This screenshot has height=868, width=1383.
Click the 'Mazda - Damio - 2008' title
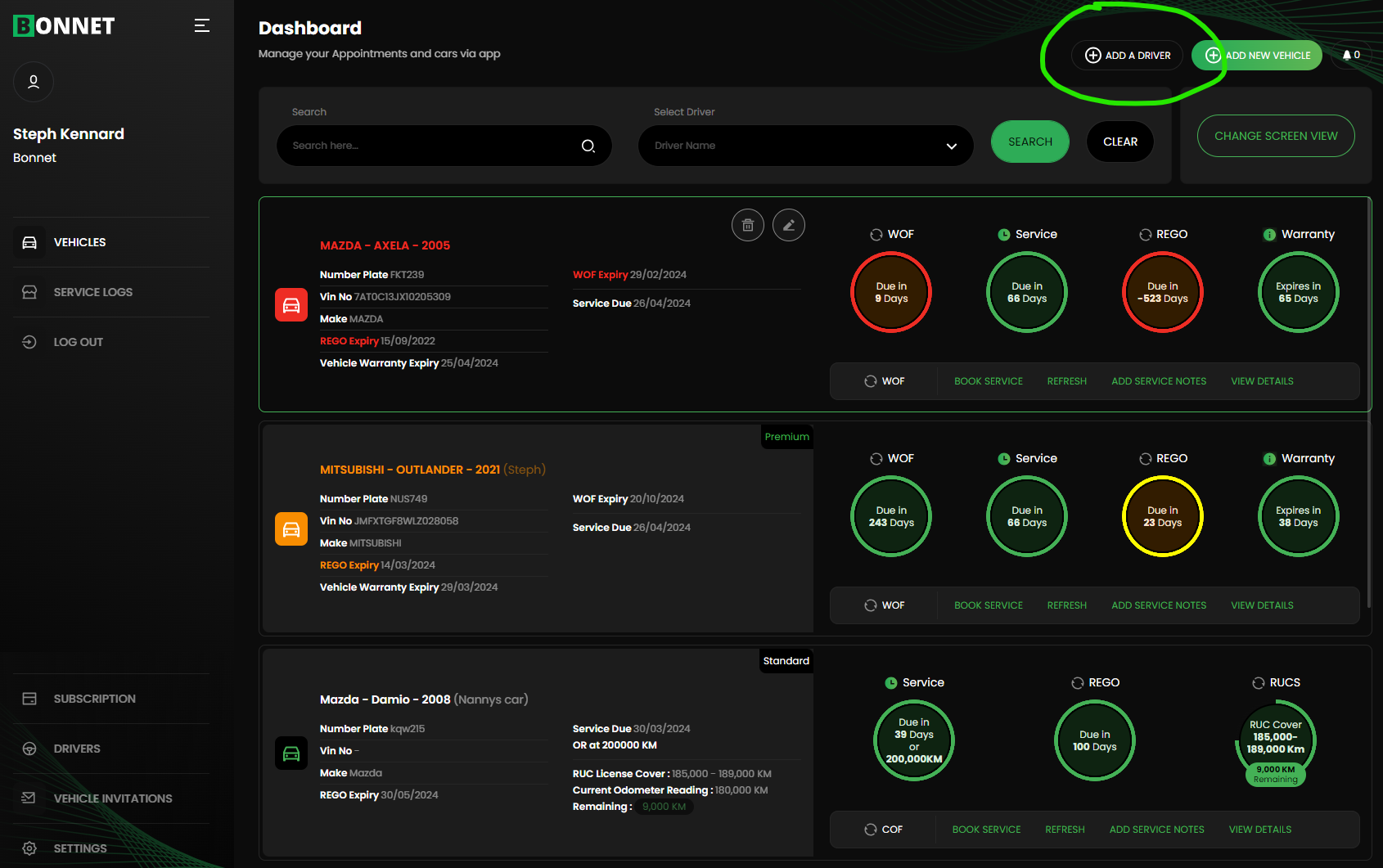[x=385, y=699]
